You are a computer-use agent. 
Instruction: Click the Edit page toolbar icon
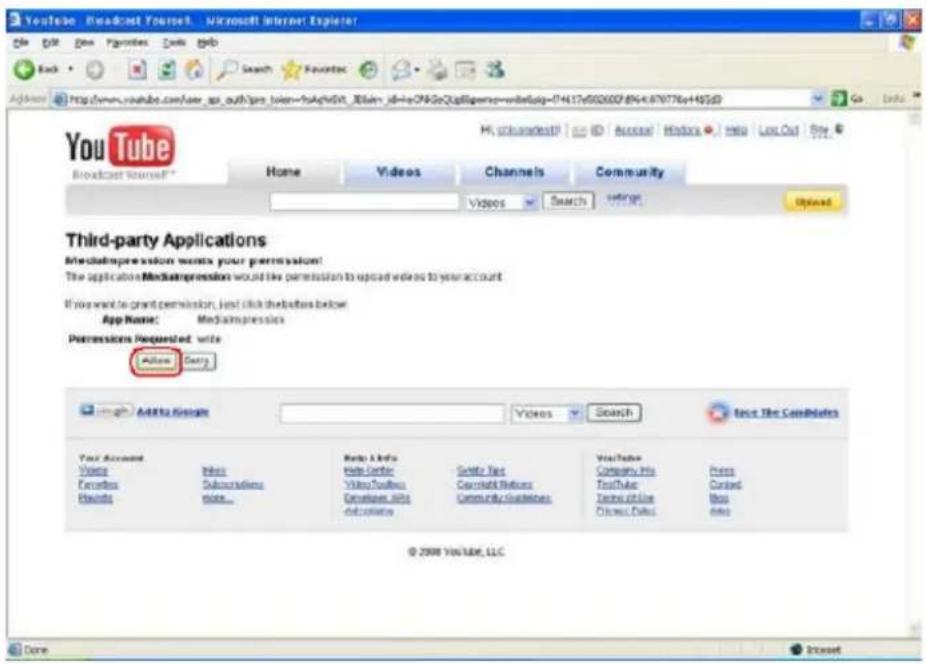(465, 70)
